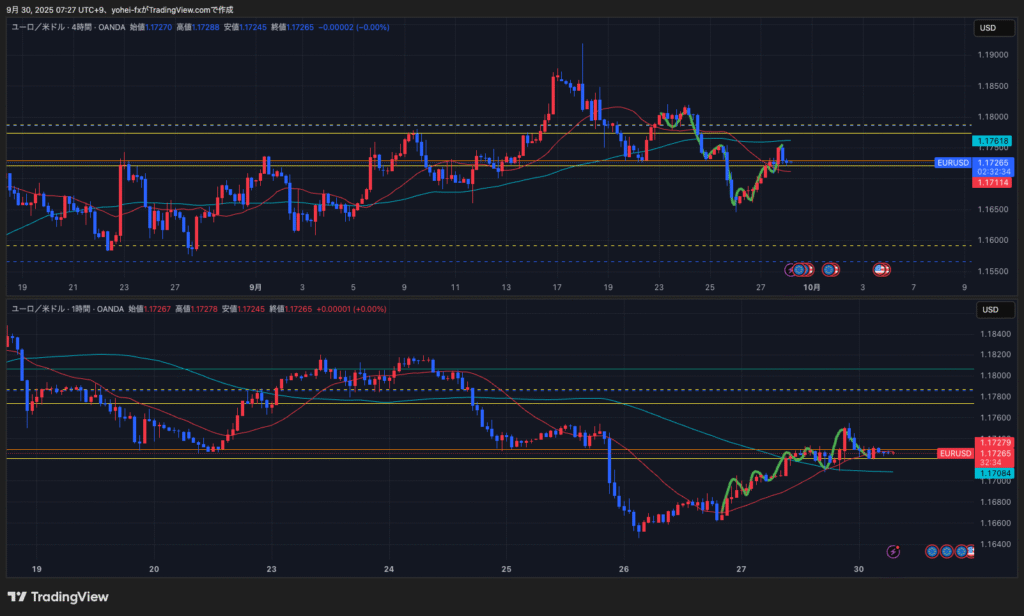Select the red EURUSD price label on lower chart
1024x616 pixels.
pyautogui.click(x=955, y=453)
